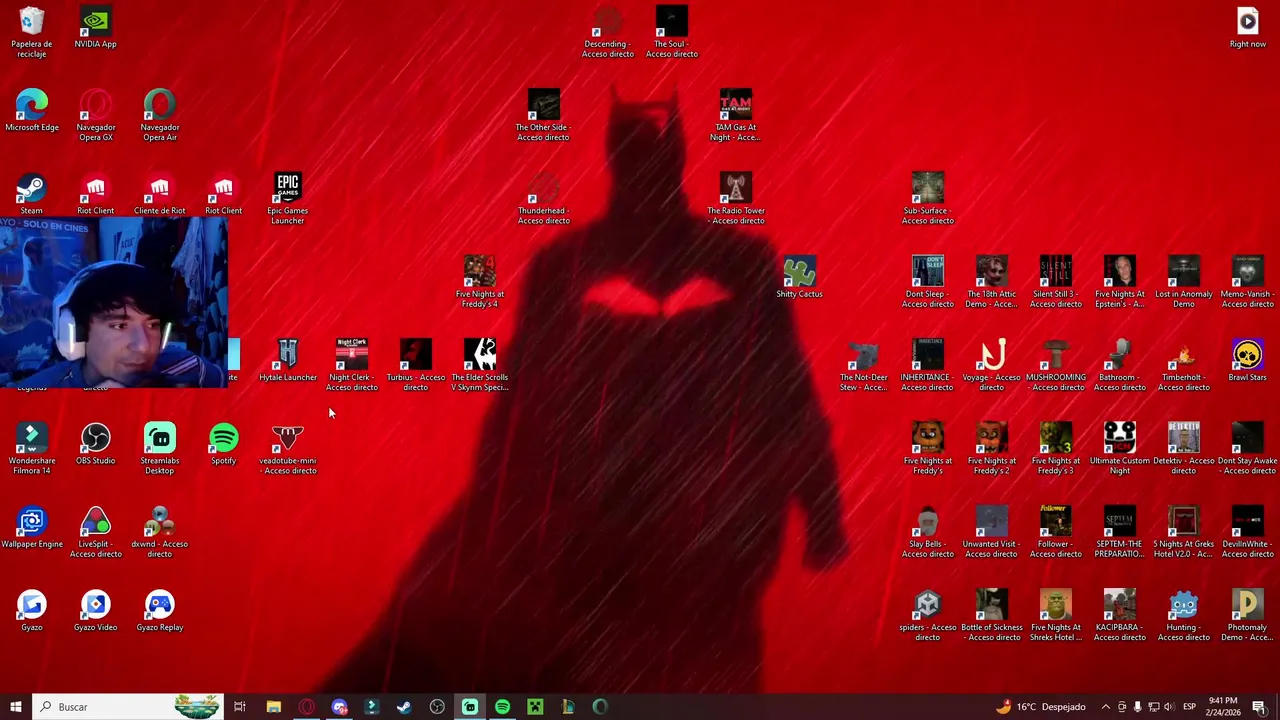Open the NVIDIA App desktop shortcut
Screen dimensions: 1280x720
click(x=95, y=28)
